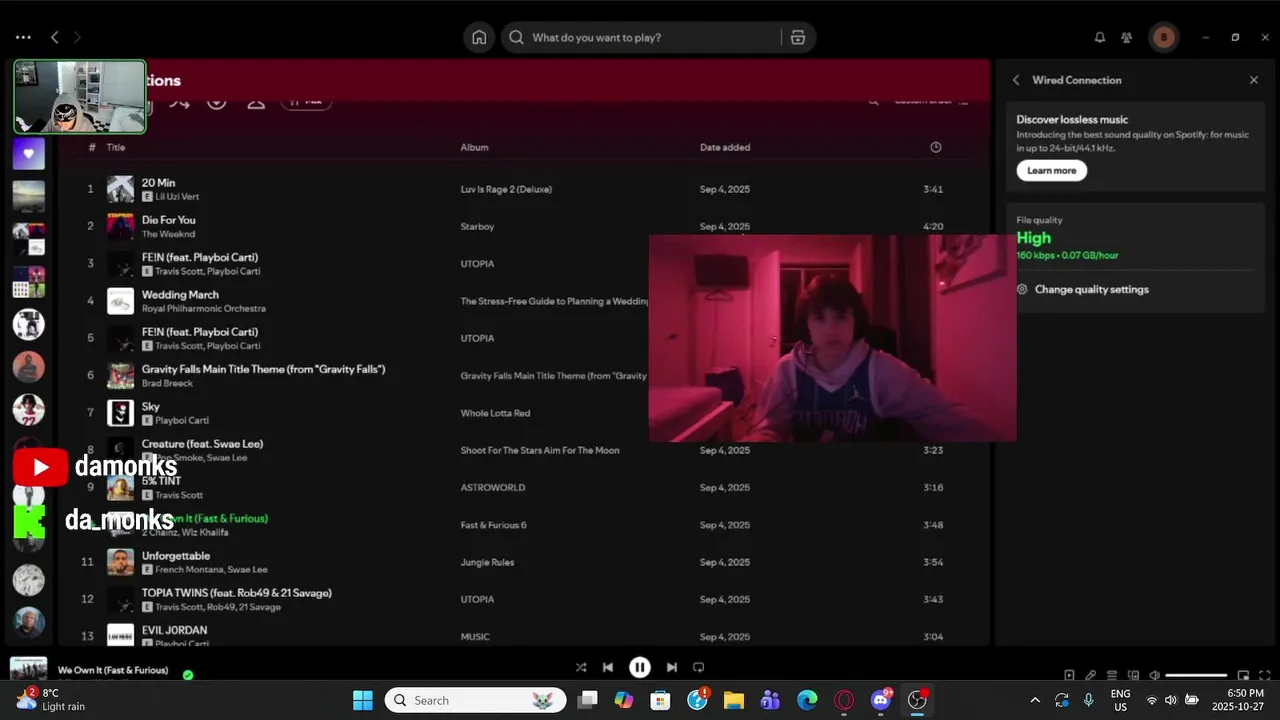Open the Fast & Furious 6 album link
1280x720 pixels.
[x=493, y=525]
